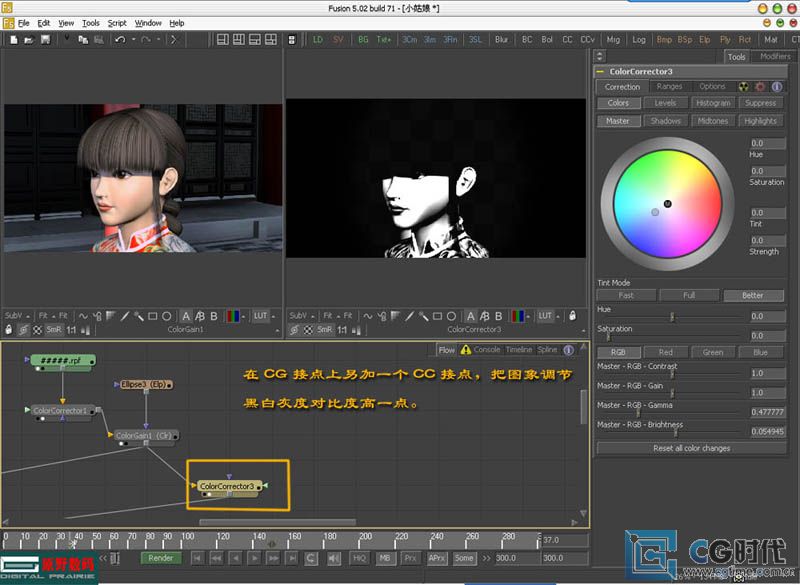This screenshot has height=585, width=800.
Task: Add a Color Curves tool using CCv
Action: 588,40
